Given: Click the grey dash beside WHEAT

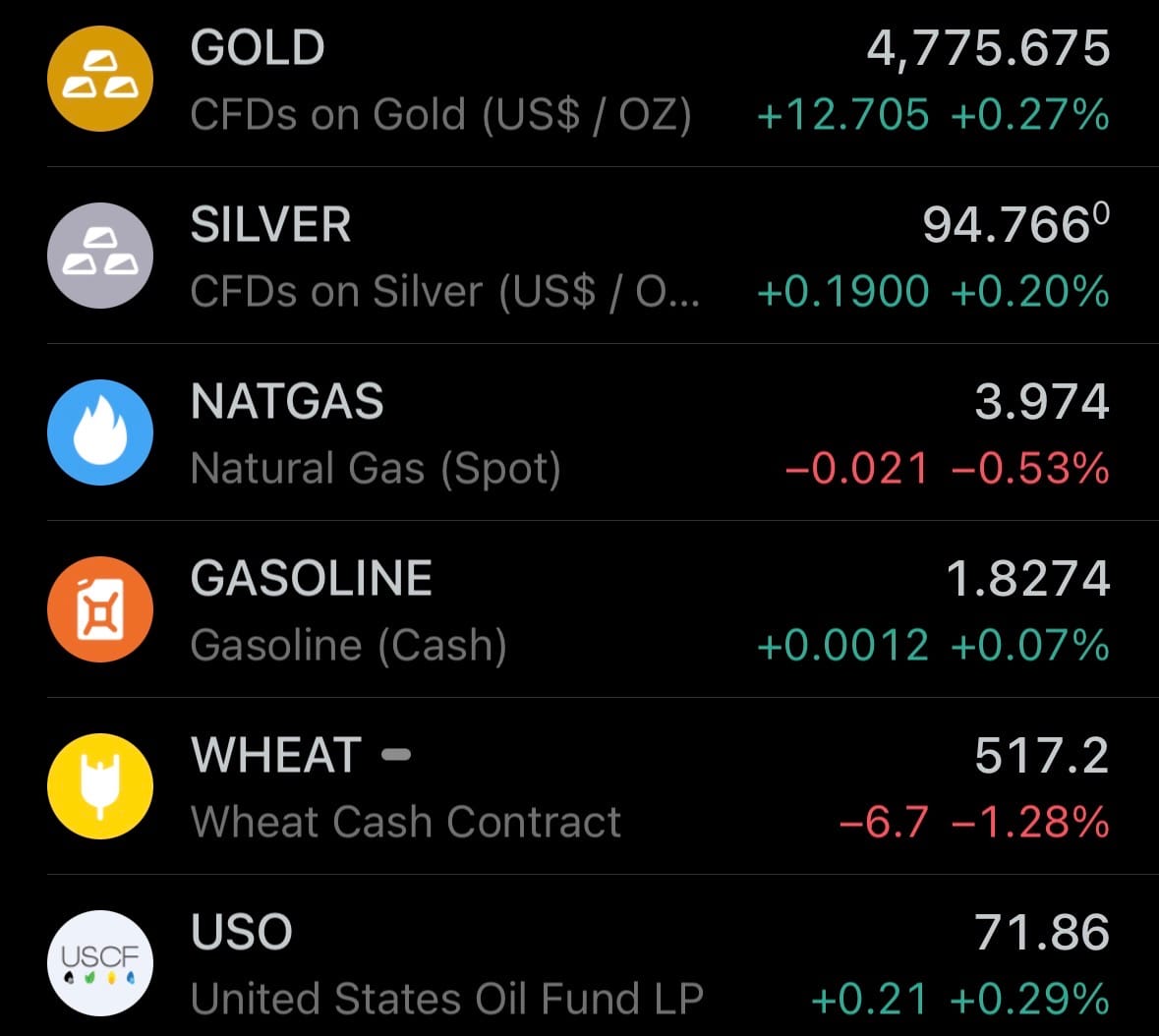Looking at the screenshot, I should [396, 755].
